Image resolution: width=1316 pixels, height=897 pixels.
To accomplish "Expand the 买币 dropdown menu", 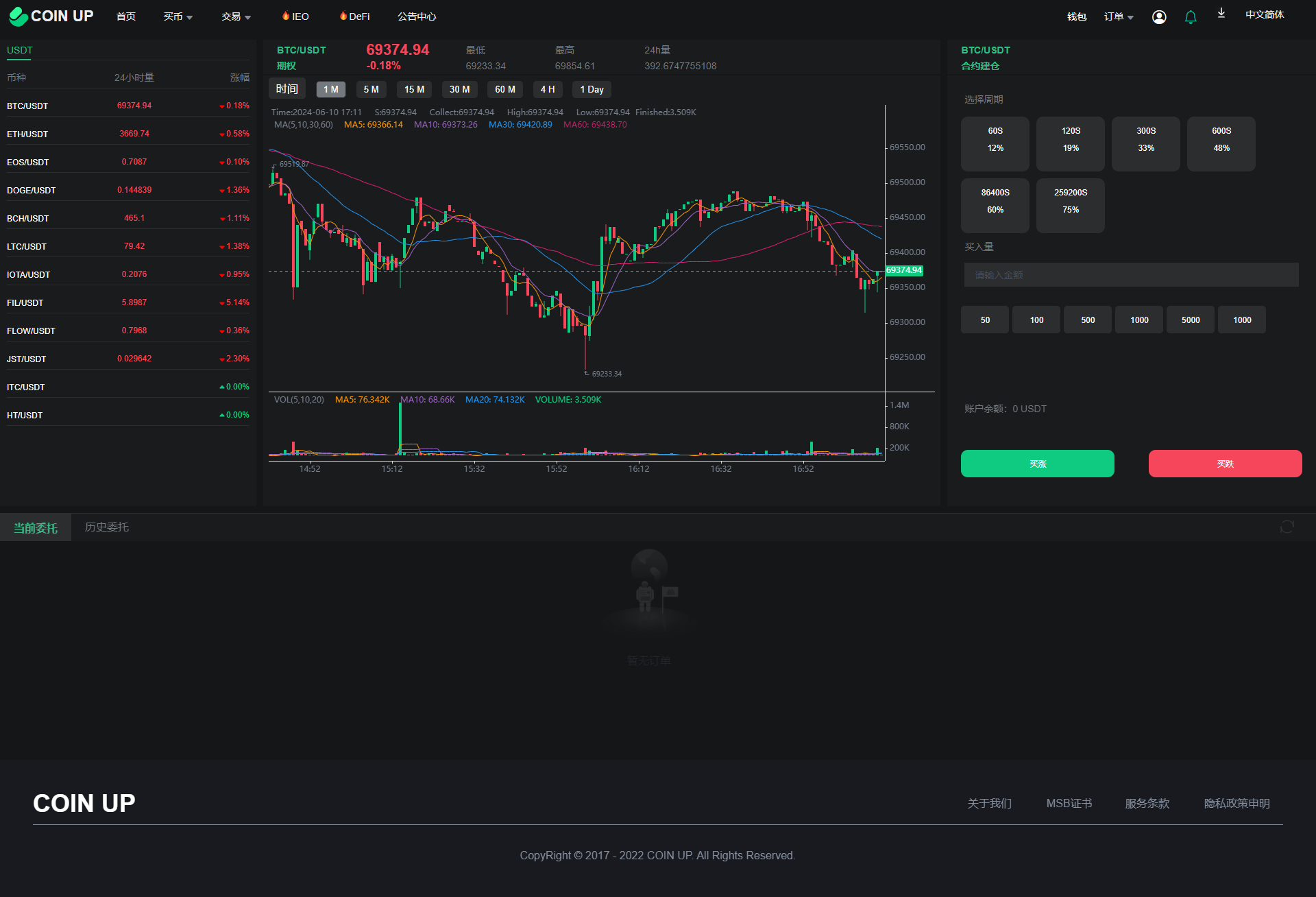I will 178,16.
